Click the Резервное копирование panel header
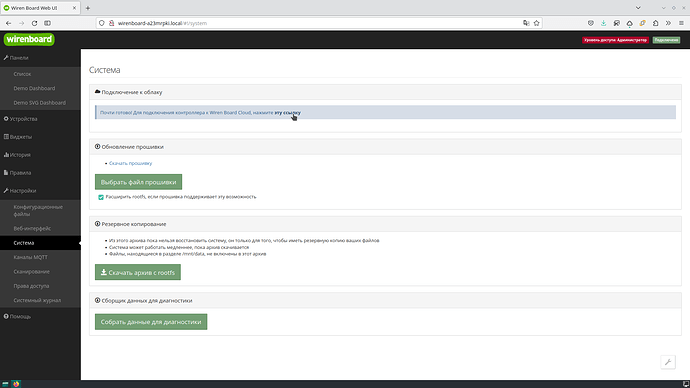 pyautogui.click(x=385, y=224)
